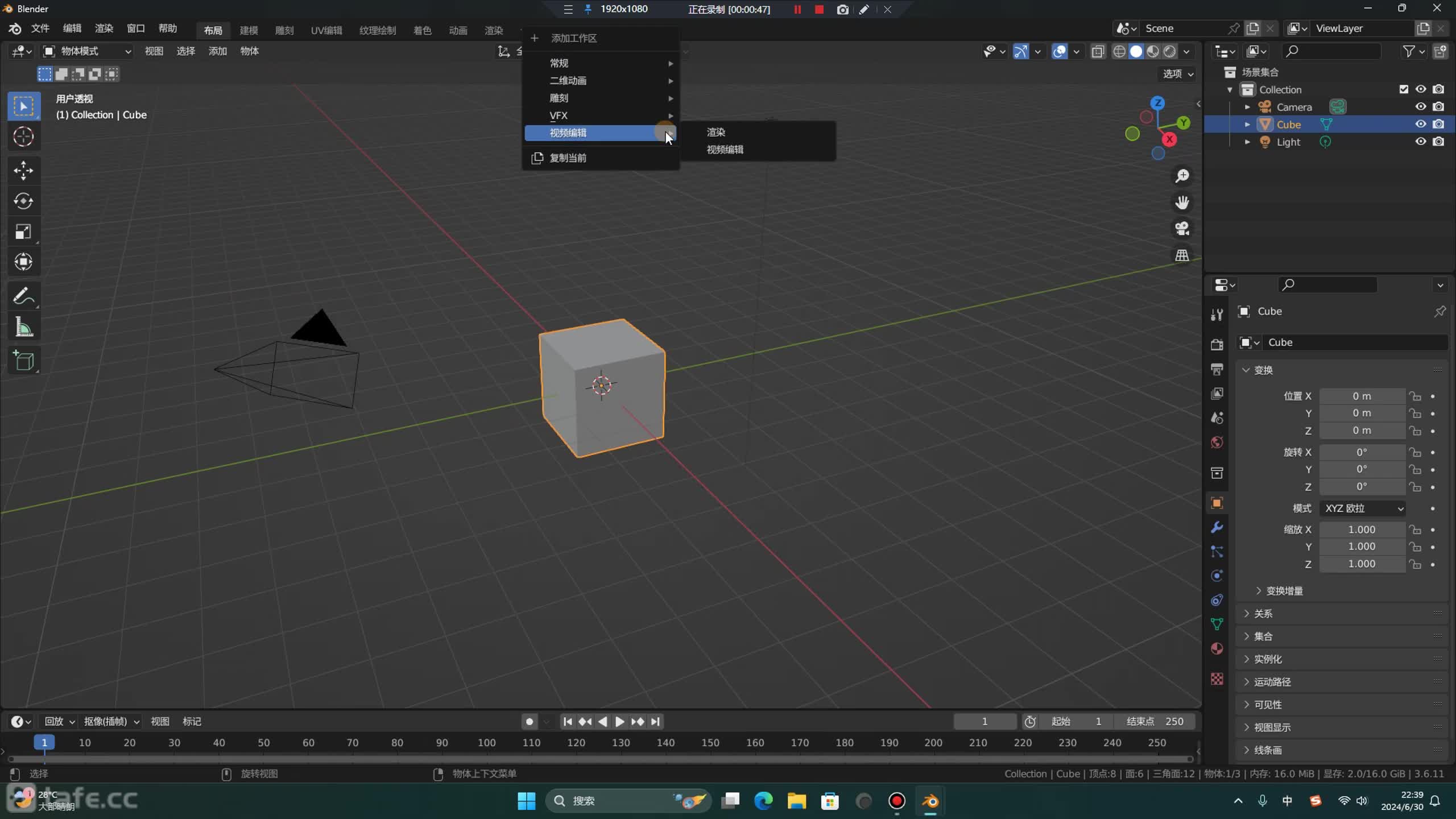
Task: Select the Measure tool
Action: pyautogui.click(x=23, y=327)
